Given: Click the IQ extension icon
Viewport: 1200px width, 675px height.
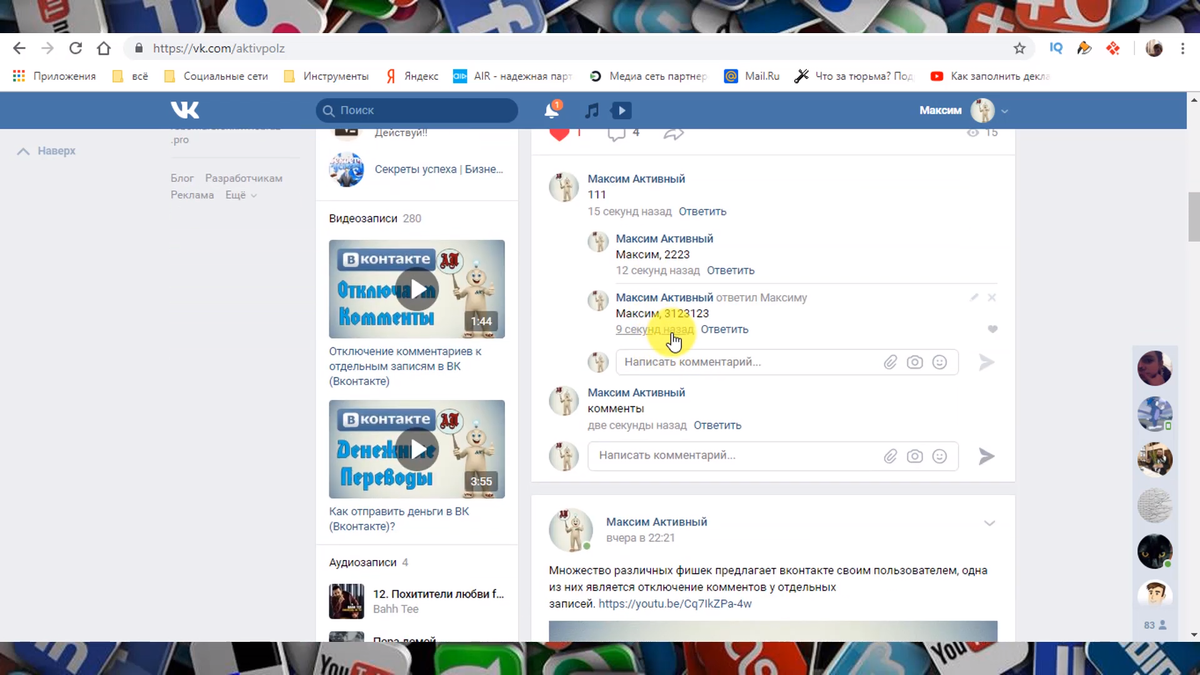Looking at the screenshot, I should click(x=1056, y=48).
